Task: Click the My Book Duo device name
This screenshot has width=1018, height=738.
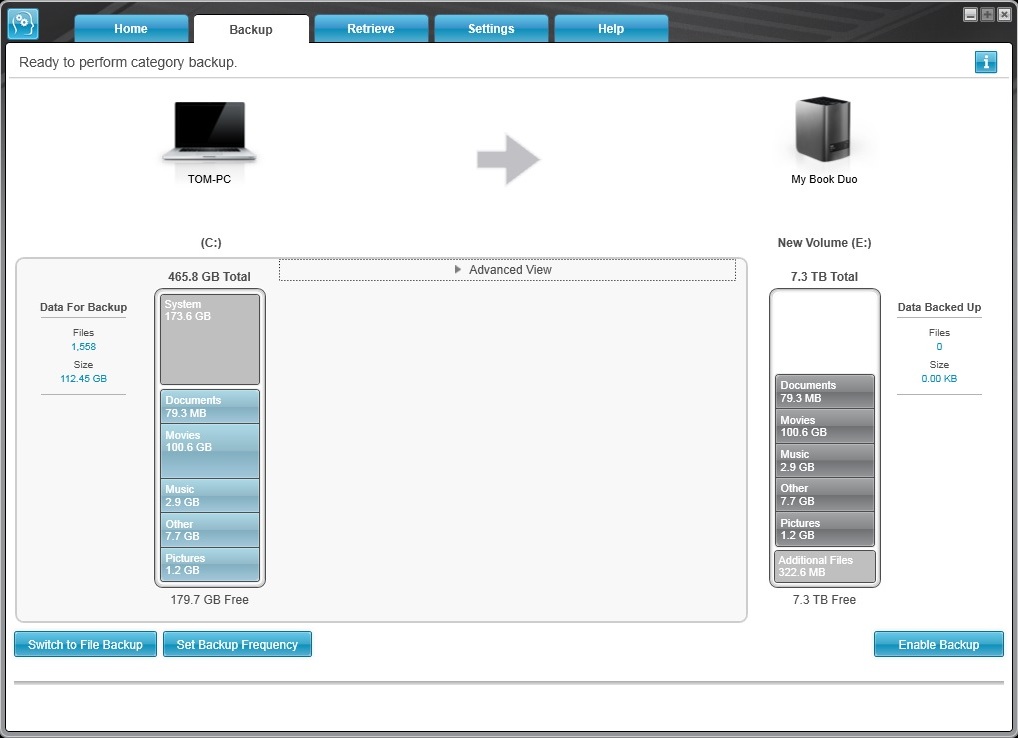Action: click(x=824, y=179)
